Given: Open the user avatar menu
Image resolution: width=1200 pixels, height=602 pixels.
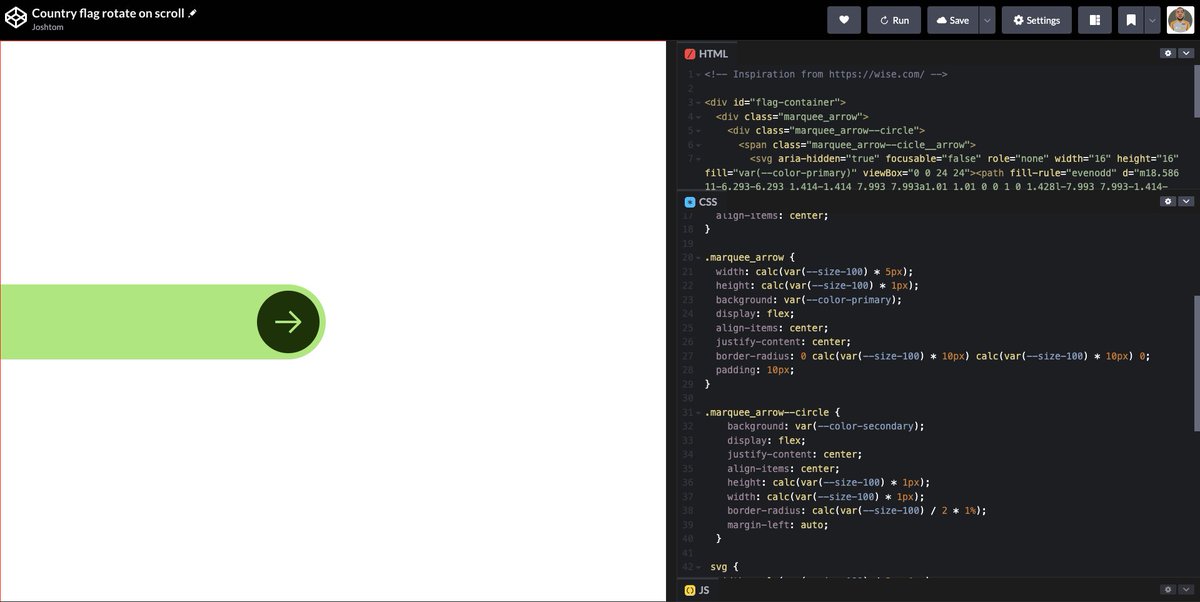Looking at the screenshot, I should [x=1181, y=20].
